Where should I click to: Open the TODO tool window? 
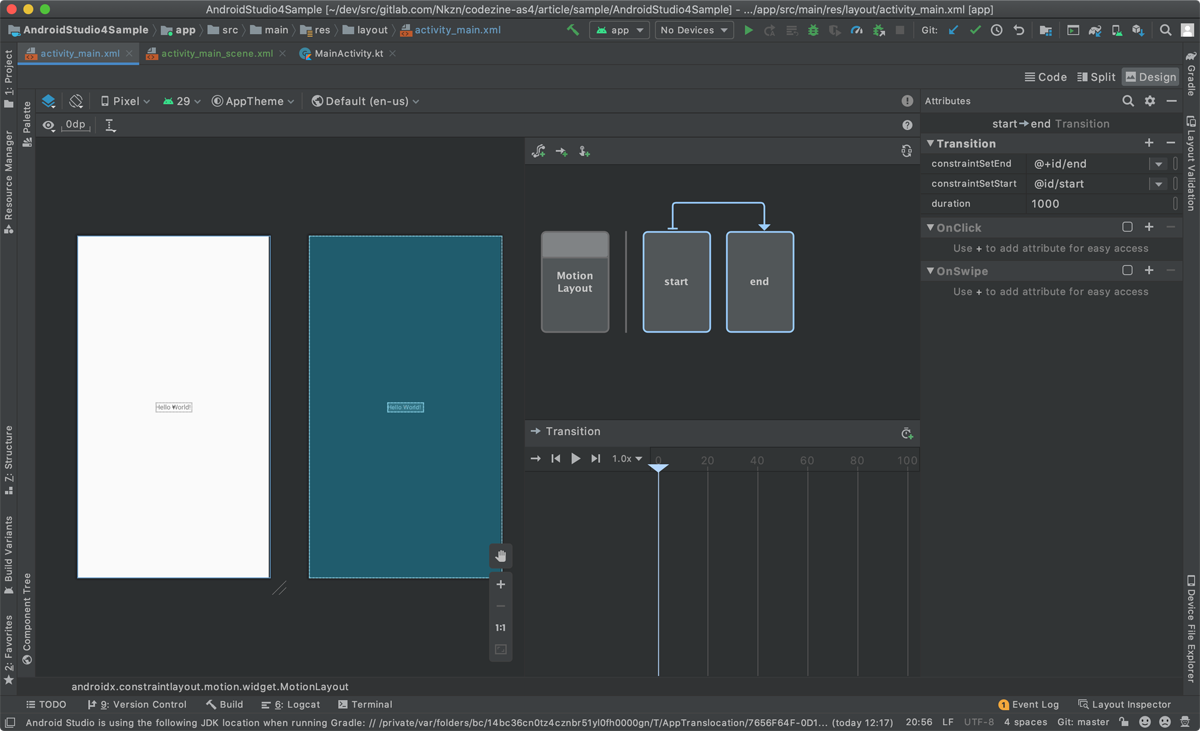coord(46,704)
